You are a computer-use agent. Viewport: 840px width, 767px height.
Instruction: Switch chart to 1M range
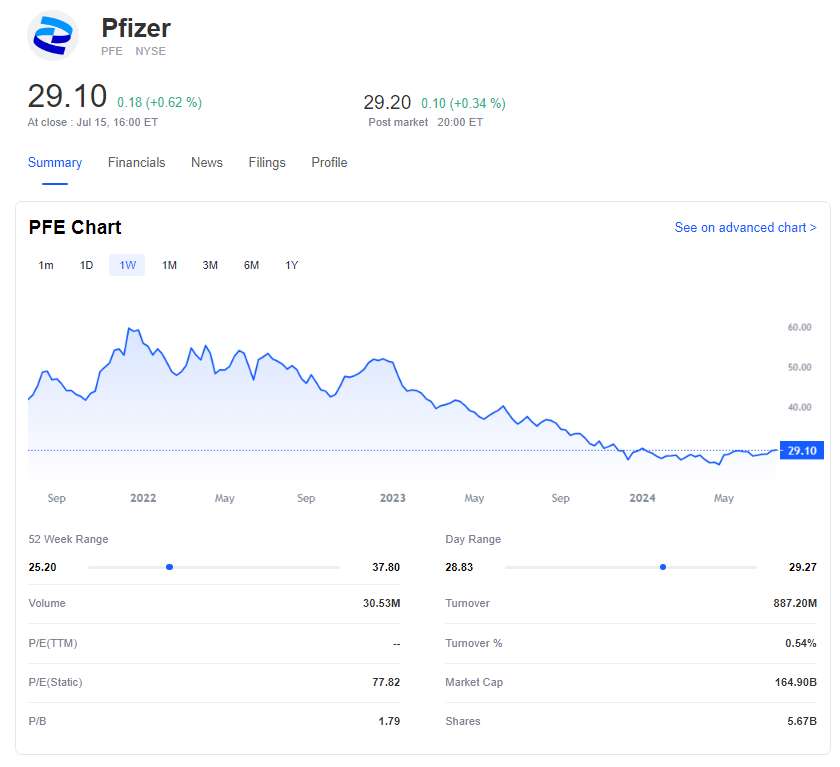(169, 265)
